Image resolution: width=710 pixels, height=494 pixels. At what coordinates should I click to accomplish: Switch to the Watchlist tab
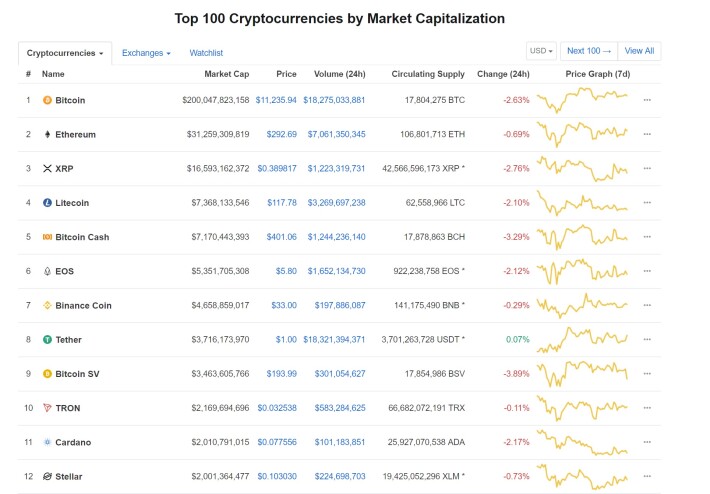tap(206, 53)
